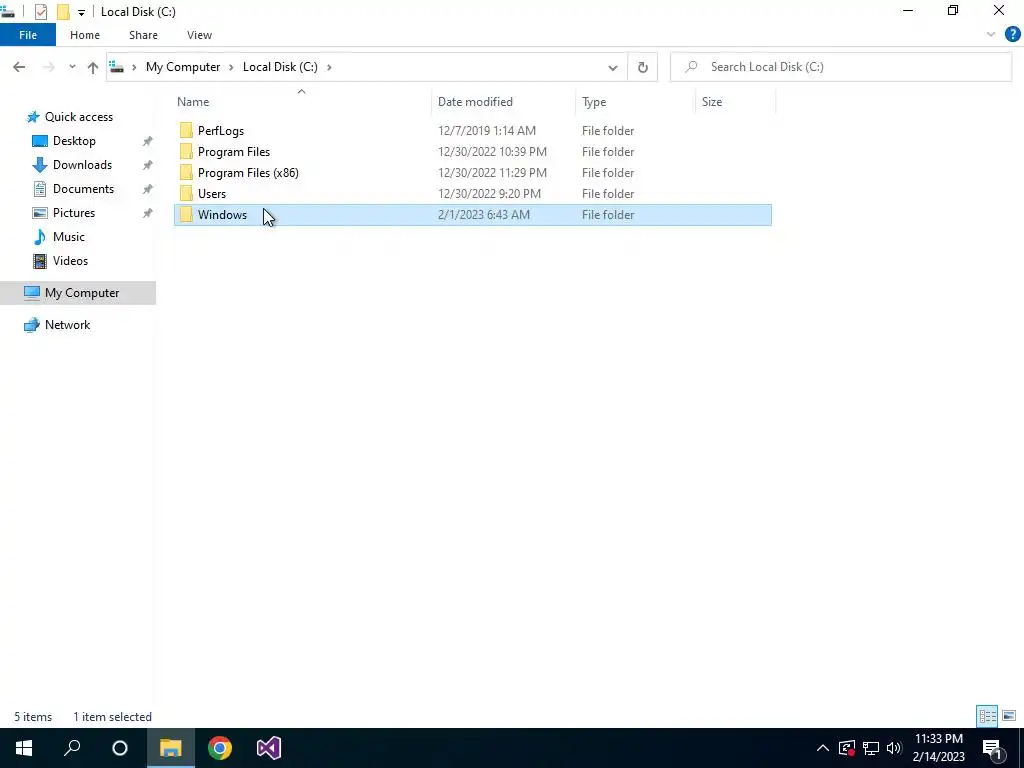The height and width of the screenshot is (768, 1024).
Task: Click the Search Local Disk (C:) field
Action: pyautogui.click(x=840, y=67)
